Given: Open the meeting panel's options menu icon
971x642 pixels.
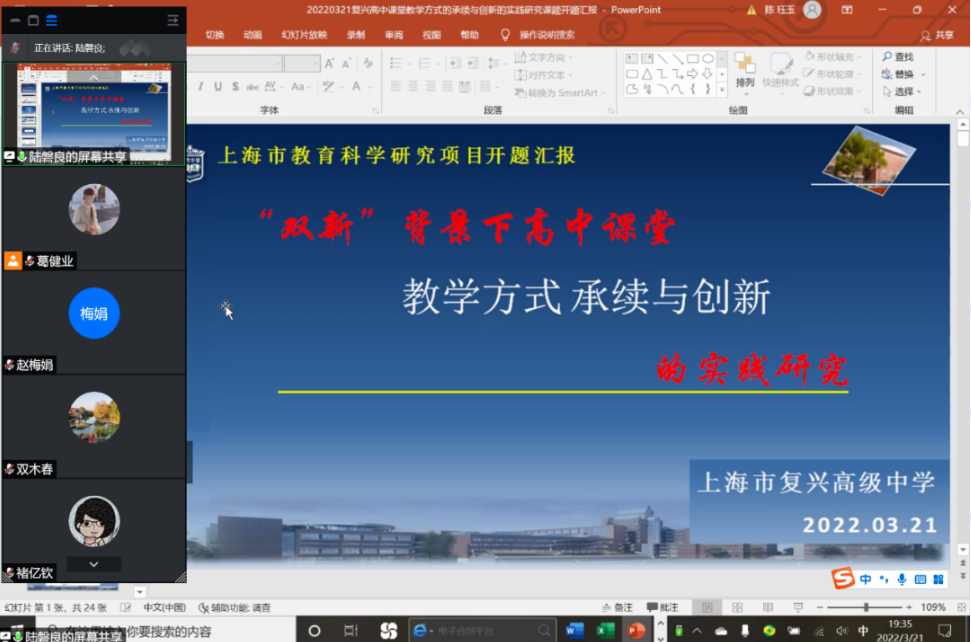Looking at the screenshot, I should pos(173,20).
